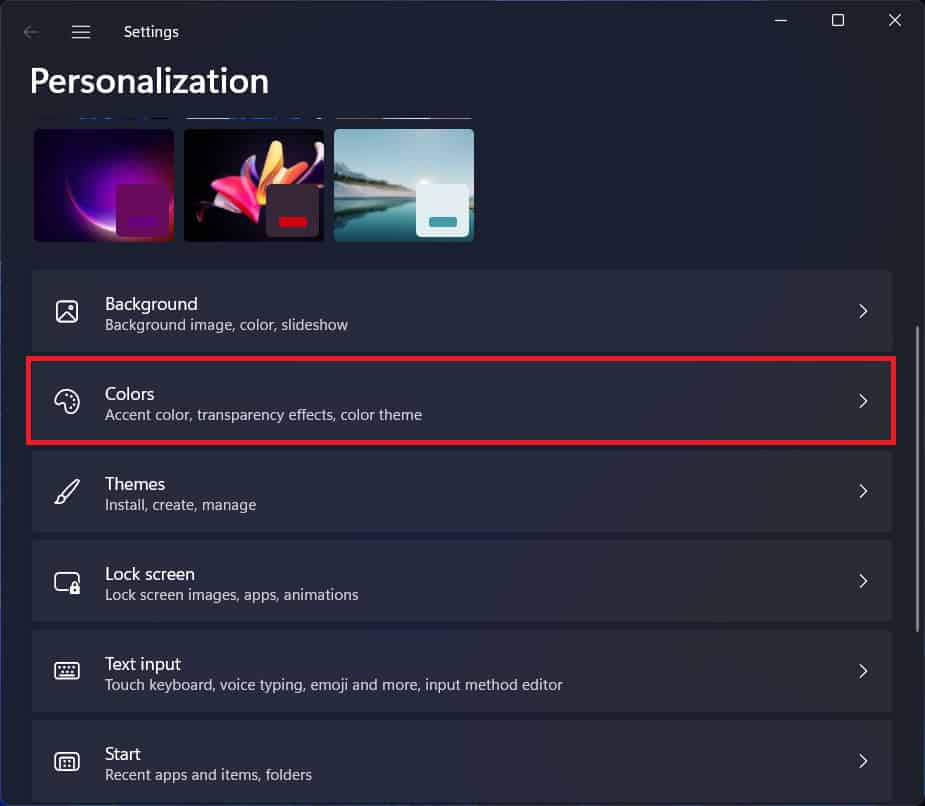Click the Text input keyboard icon
The image size is (925, 806).
click(67, 672)
